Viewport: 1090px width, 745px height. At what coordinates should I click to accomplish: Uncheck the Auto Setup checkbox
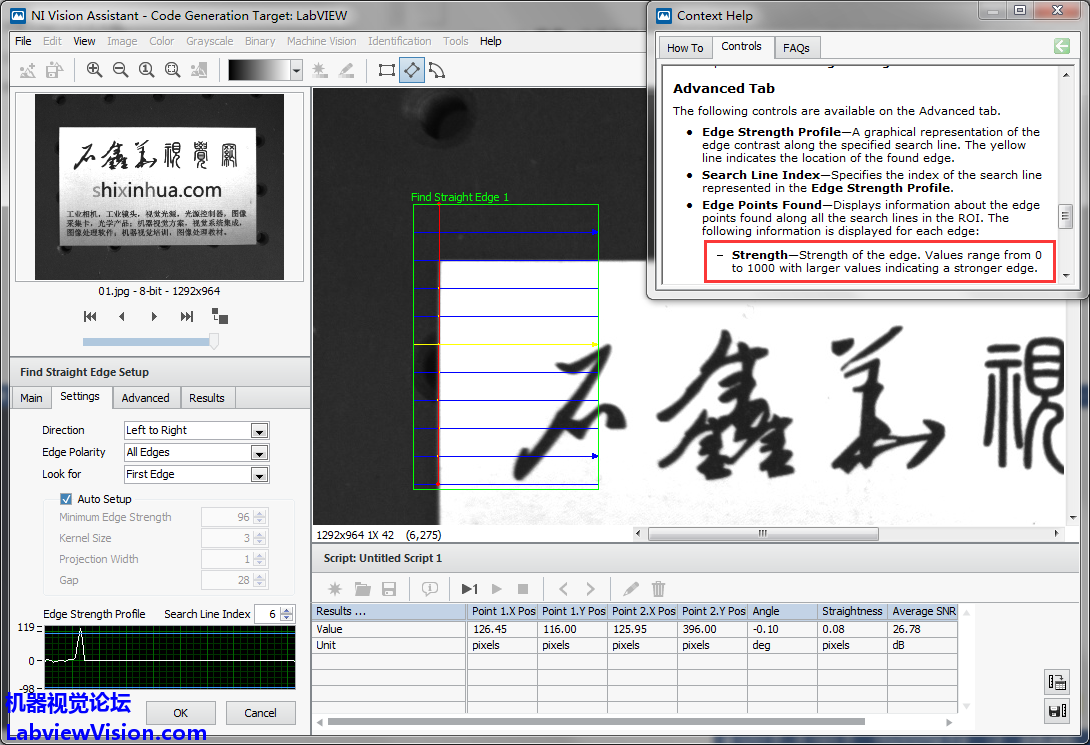66,499
